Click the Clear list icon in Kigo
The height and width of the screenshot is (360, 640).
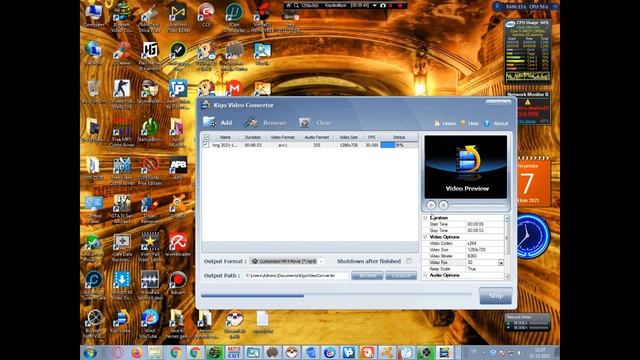click(304, 122)
